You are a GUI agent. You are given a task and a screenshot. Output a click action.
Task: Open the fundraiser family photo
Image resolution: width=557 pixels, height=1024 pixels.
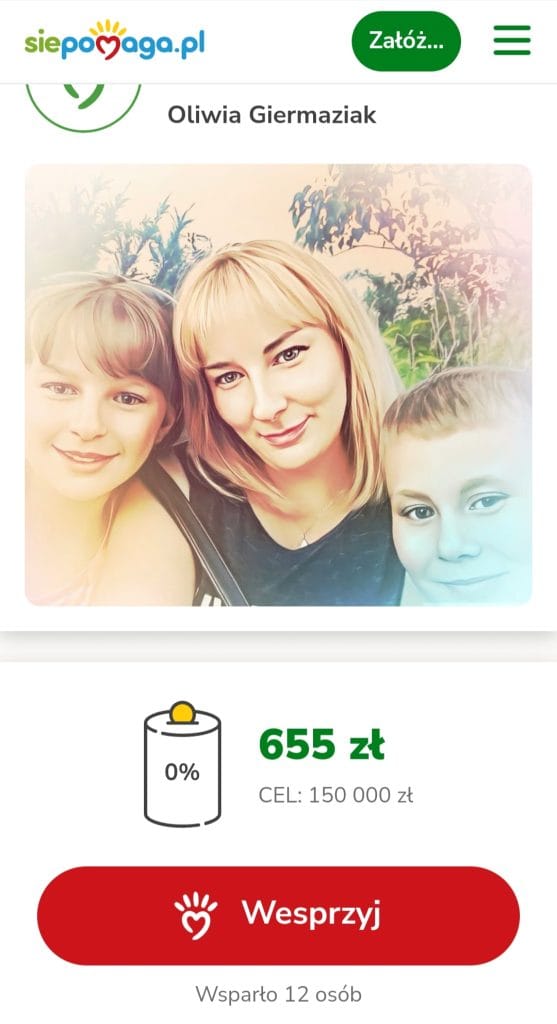point(278,385)
